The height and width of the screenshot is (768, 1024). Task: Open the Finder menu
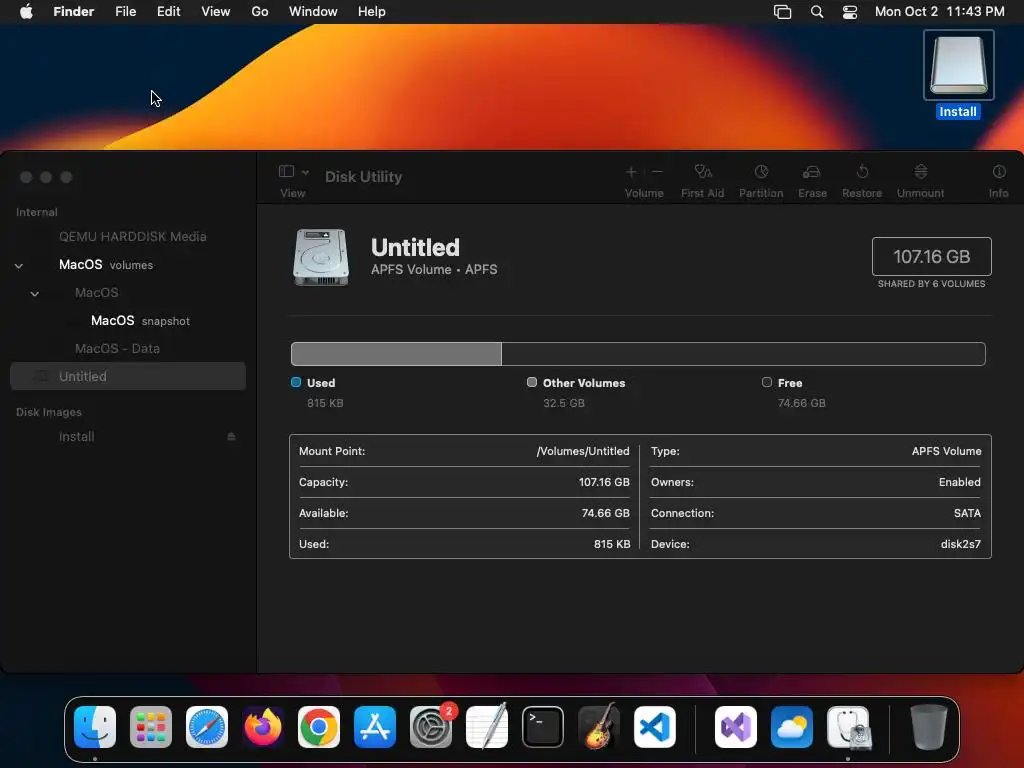pyautogui.click(x=74, y=12)
